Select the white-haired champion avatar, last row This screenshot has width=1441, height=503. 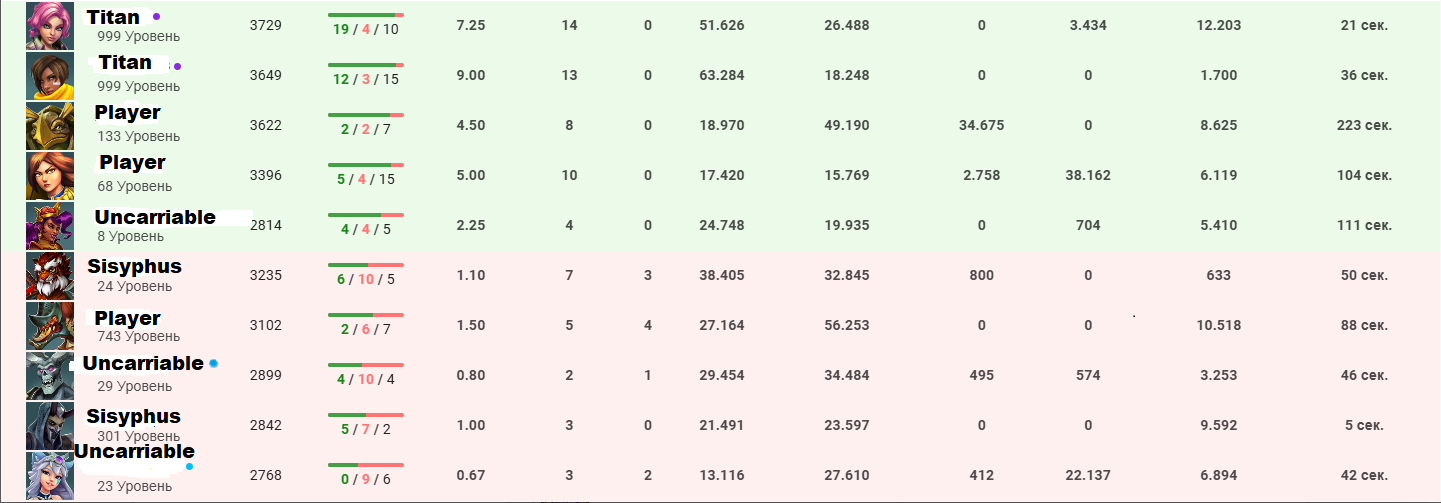49,475
